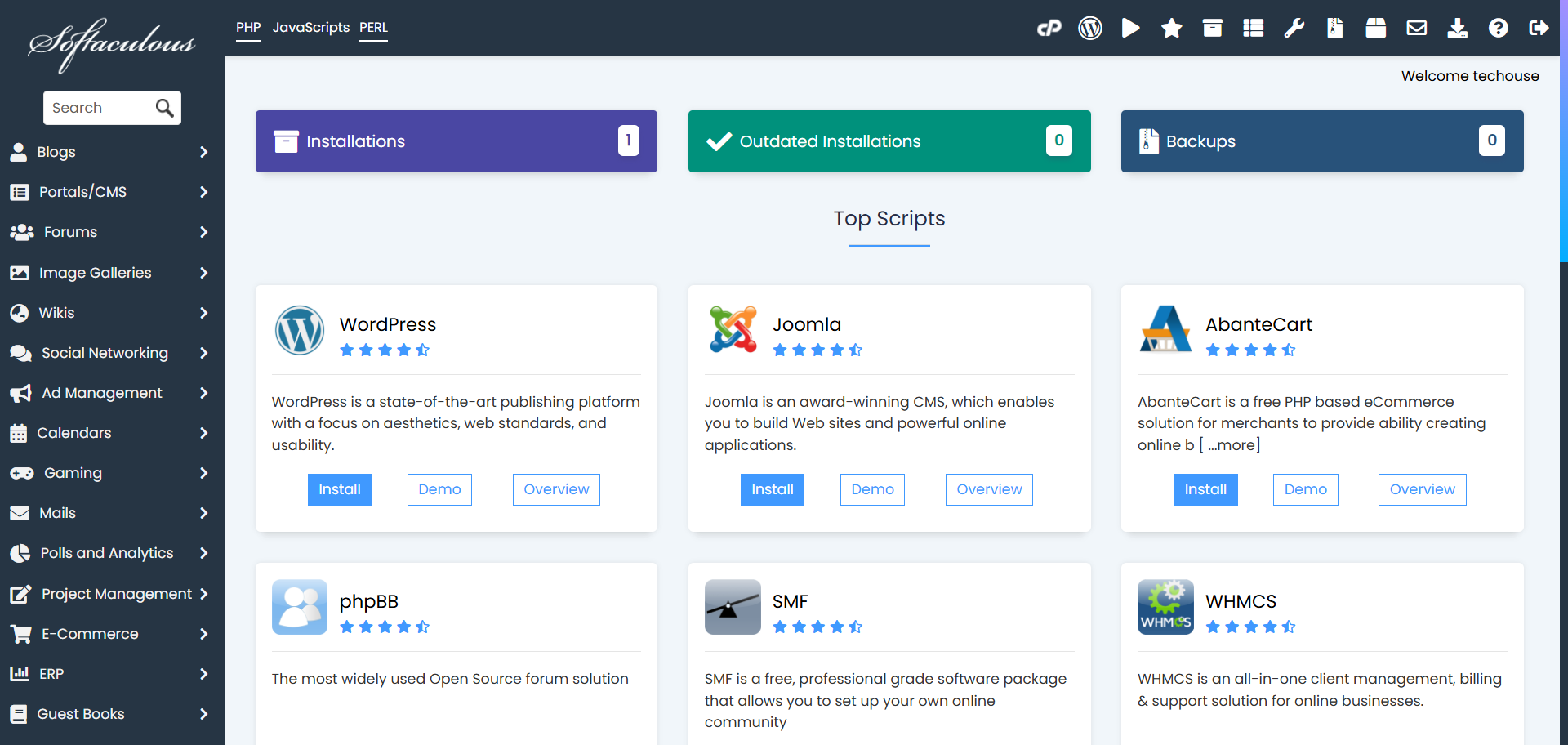1568x745 pixels.
Task: Click the AbanteCart logo in Top Scripts
Action: click(x=1165, y=329)
